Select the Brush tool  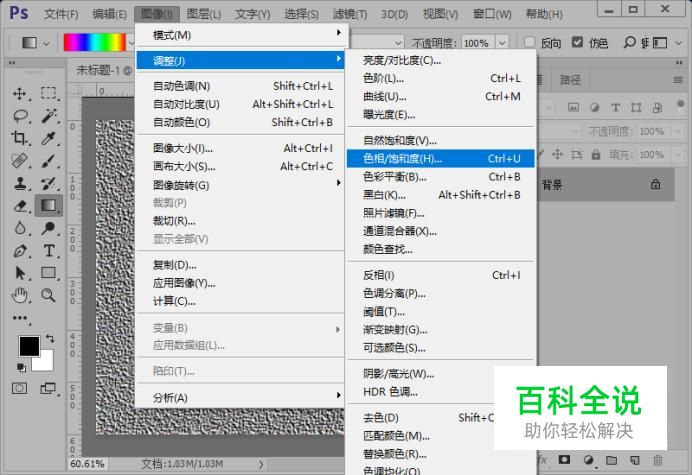[x=49, y=161]
